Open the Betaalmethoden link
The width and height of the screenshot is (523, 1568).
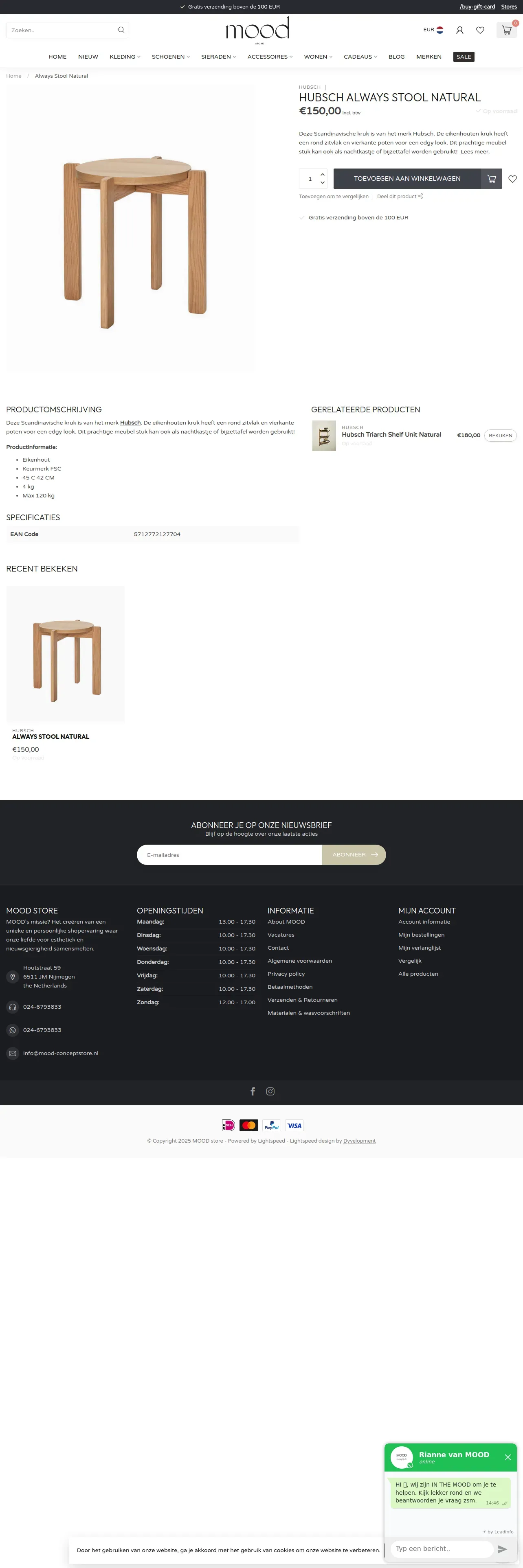pos(290,987)
